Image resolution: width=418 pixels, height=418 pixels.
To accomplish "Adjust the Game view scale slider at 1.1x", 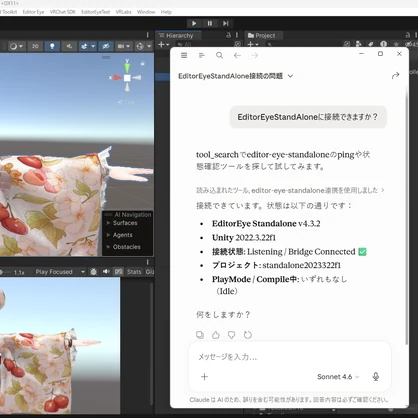I will [x=2, y=272].
